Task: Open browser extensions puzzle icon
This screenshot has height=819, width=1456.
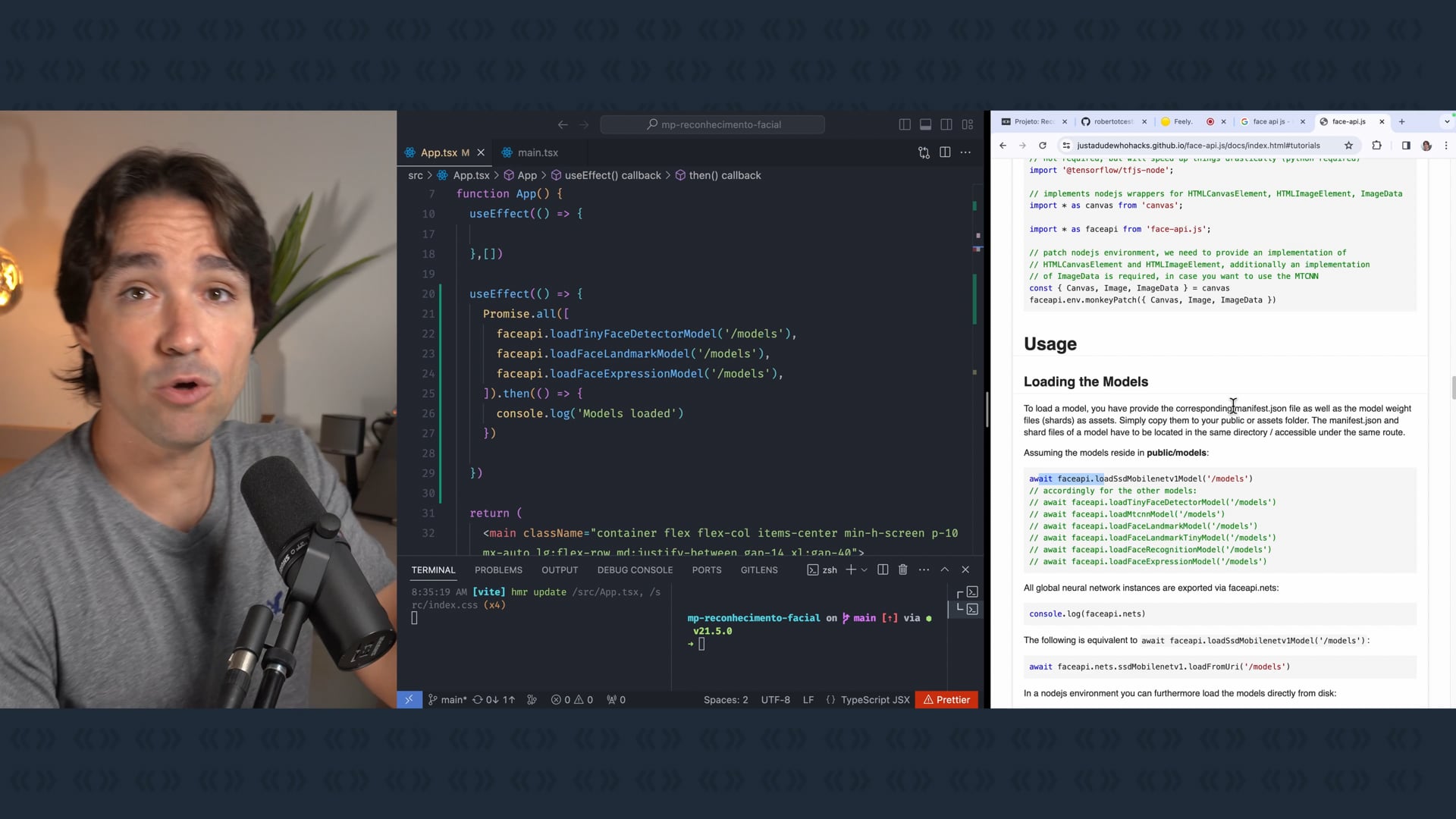Action: pyautogui.click(x=1376, y=146)
